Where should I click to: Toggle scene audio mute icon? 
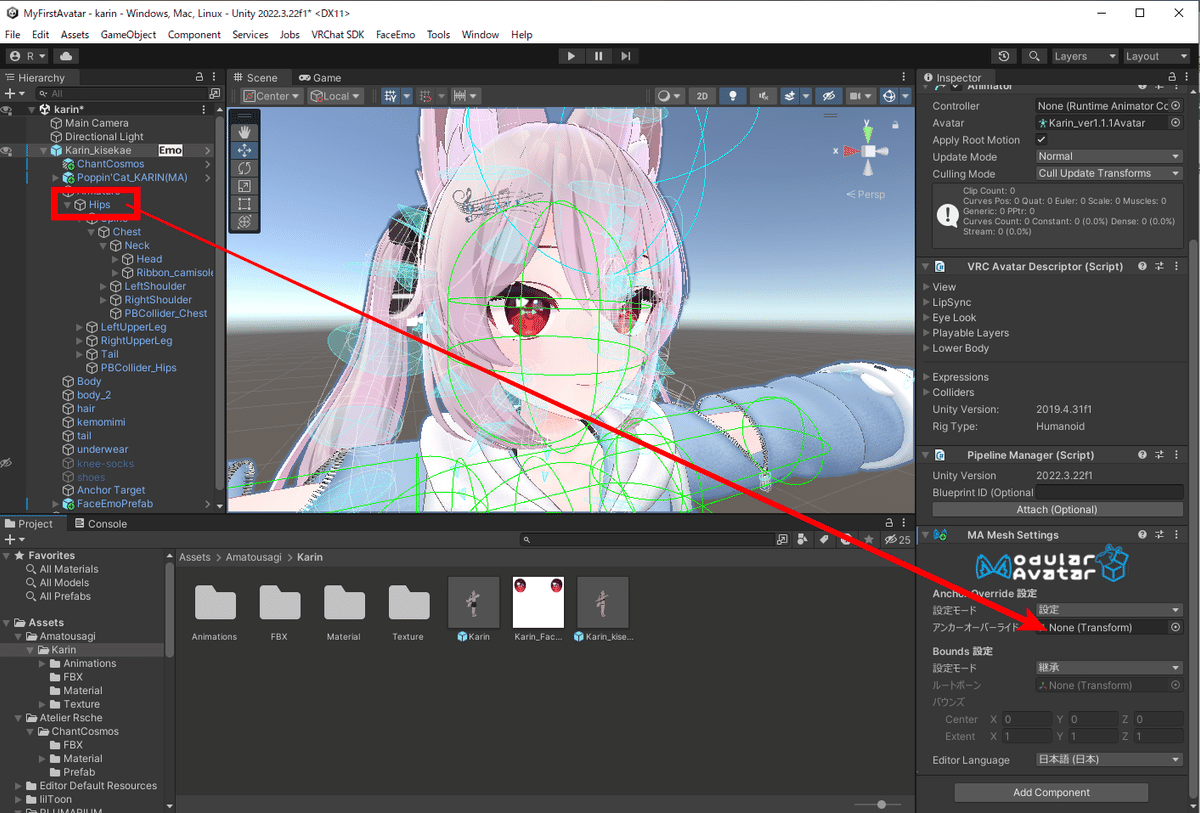tap(763, 96)
